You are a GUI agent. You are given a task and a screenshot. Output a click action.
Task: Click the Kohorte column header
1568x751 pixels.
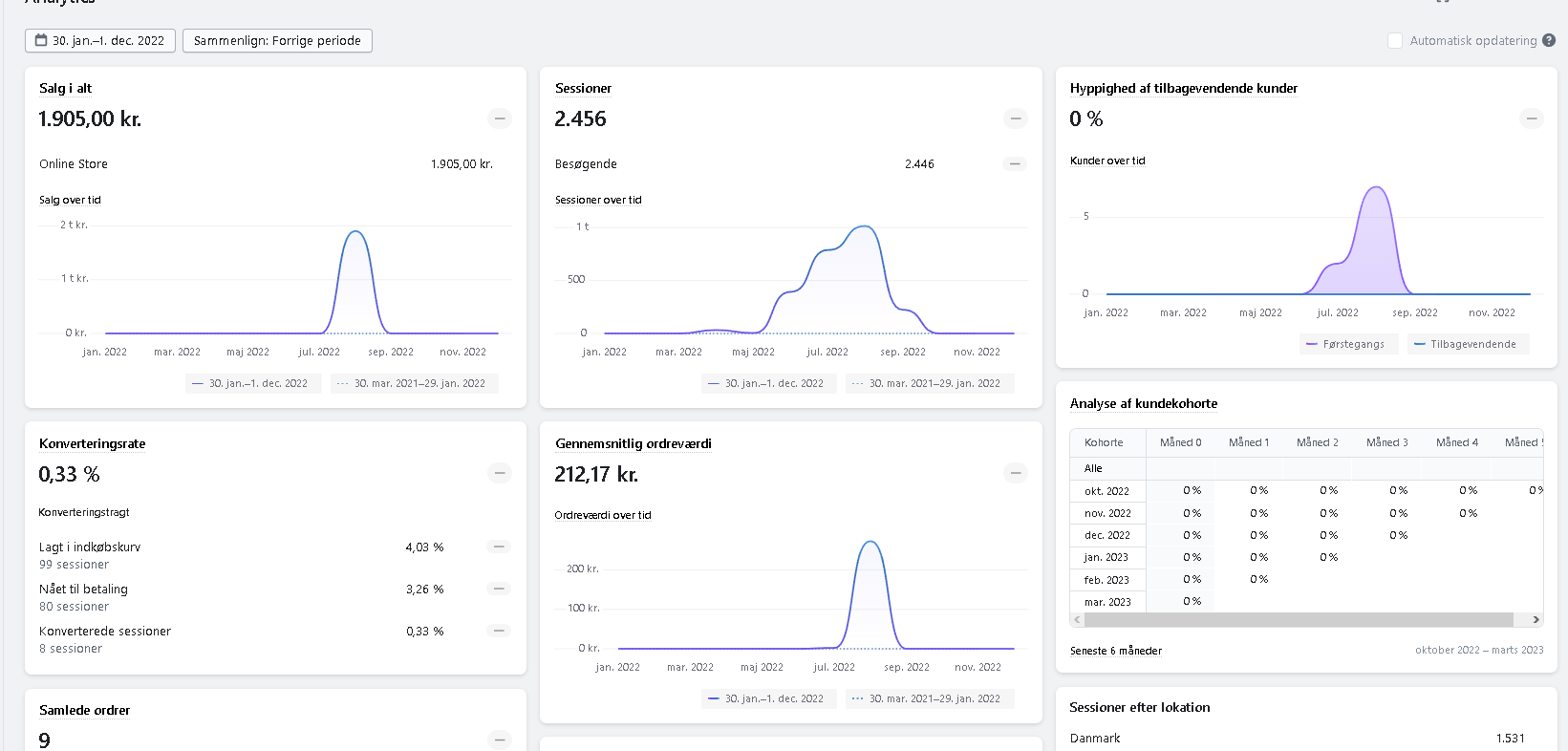tap(1104, 442)
